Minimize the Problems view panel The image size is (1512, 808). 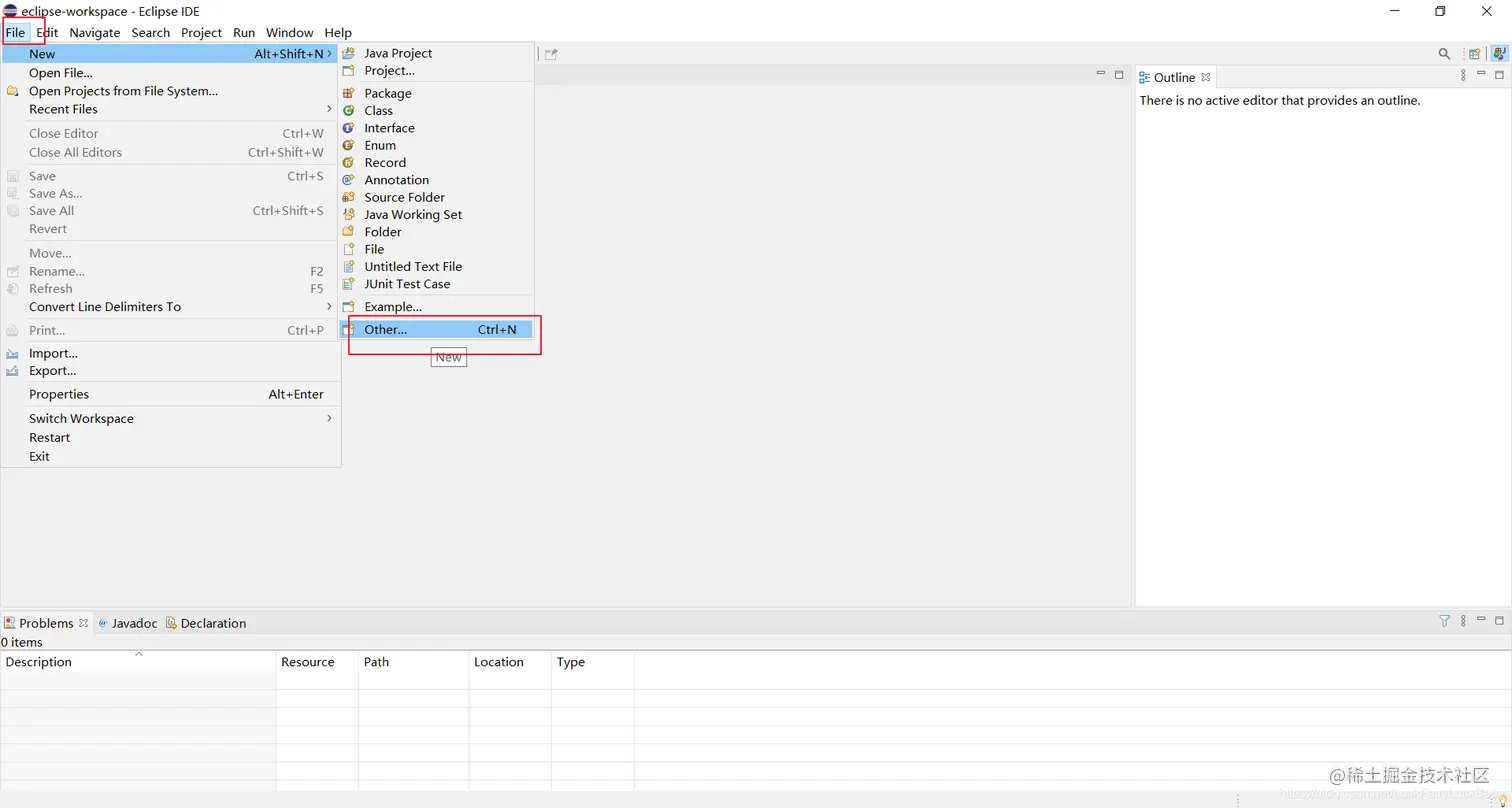pyautogui.click(x=1481, y=620)
